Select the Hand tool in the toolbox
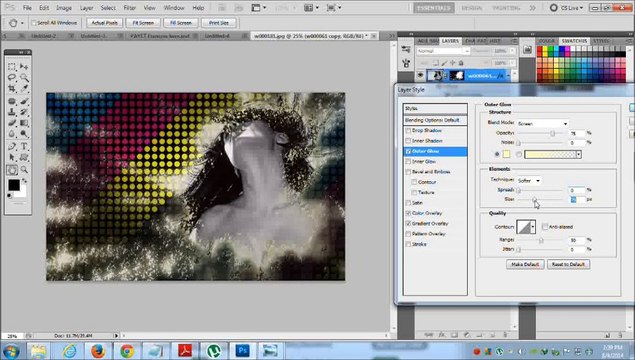Image resolution: width=635 pixels, height=360 pixels. click(x=12, y=170)
